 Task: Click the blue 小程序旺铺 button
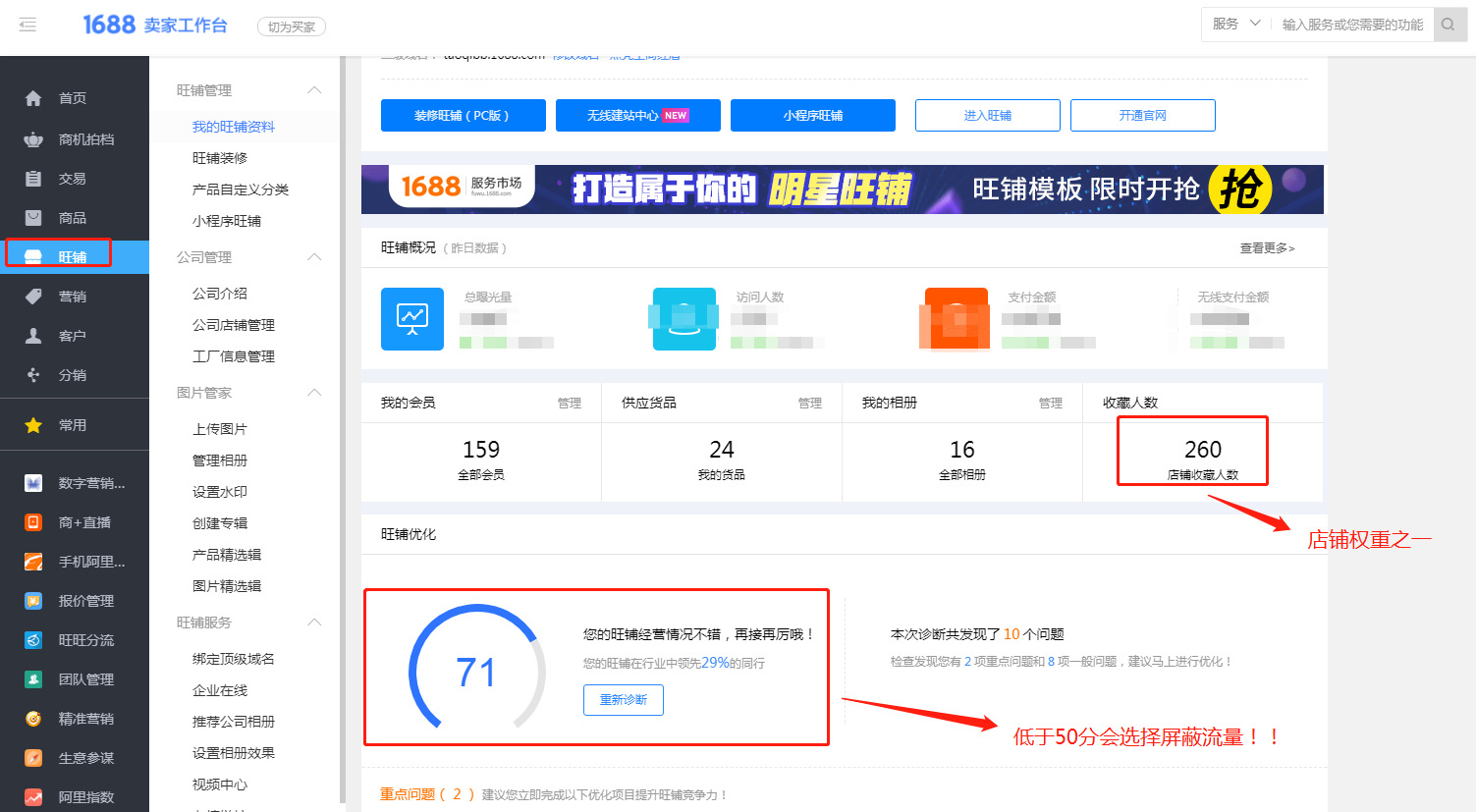pyautogui.click(x=813, y=115)
